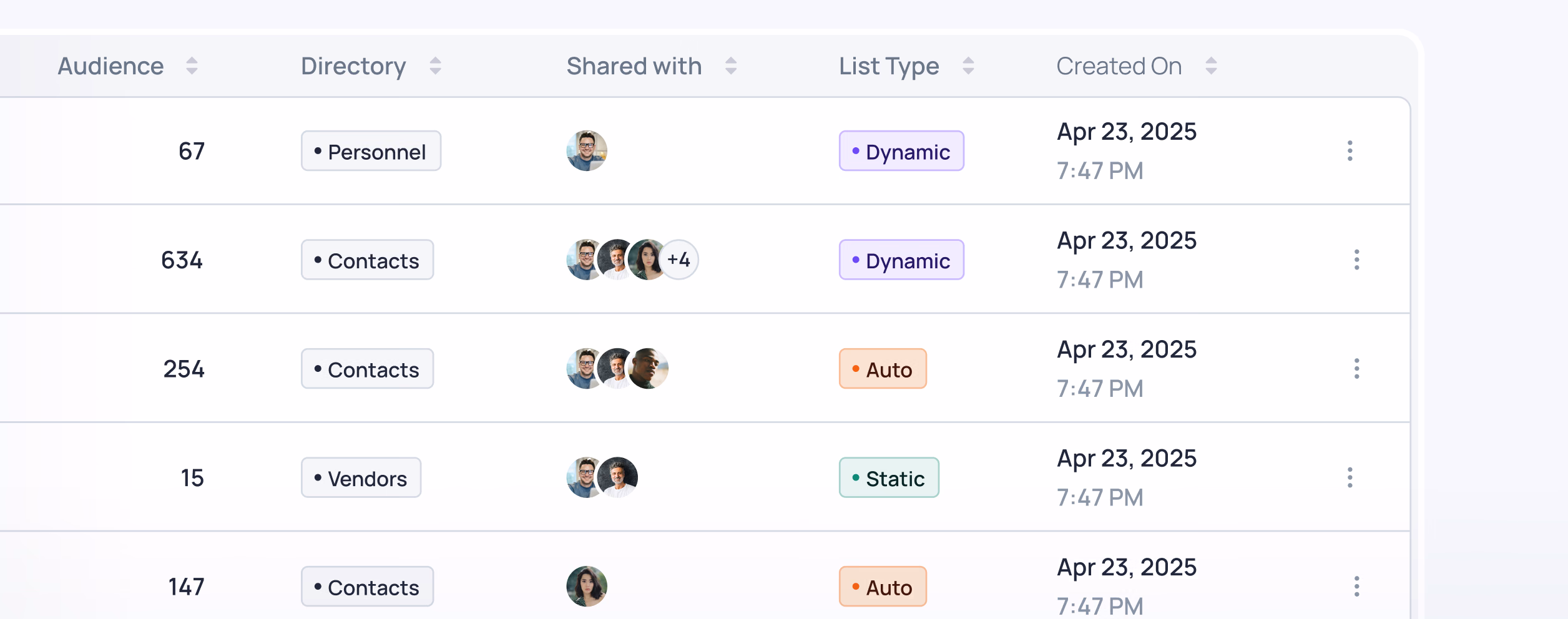Click the audience count 634

coord(182,260)
